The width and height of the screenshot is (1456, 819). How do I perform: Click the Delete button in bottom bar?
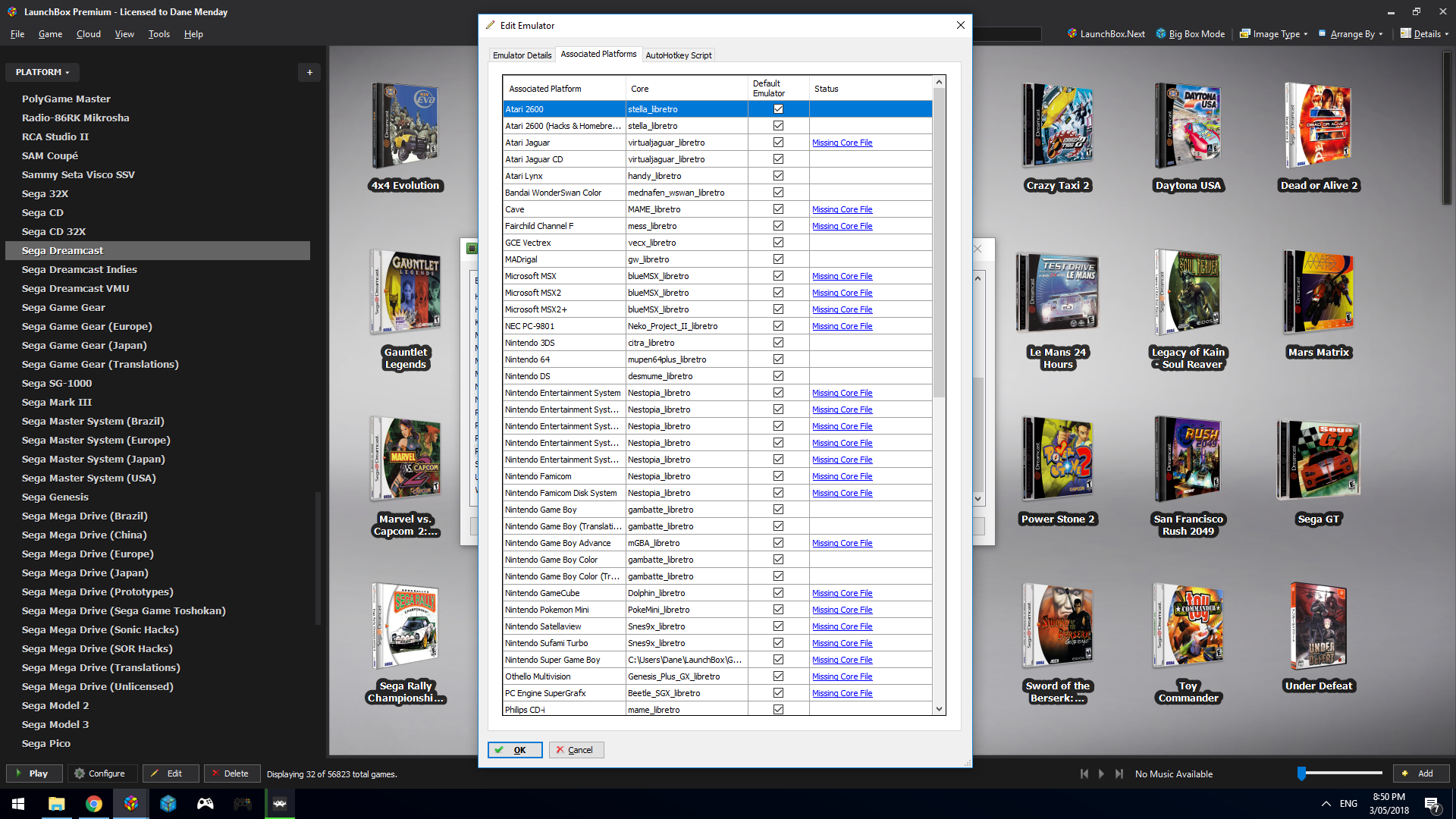point(232,773)
